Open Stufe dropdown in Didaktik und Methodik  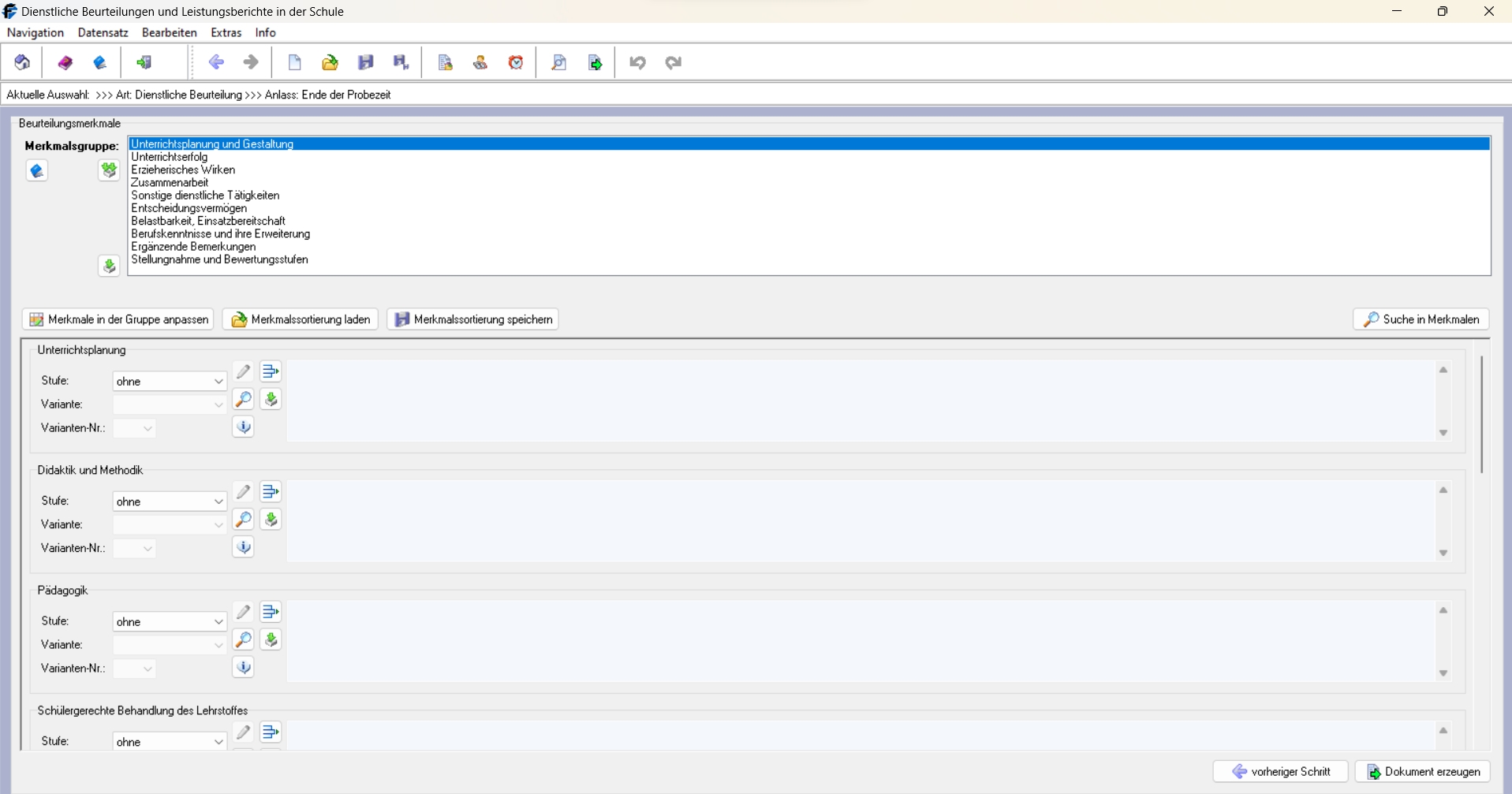(x=170, y=501)
